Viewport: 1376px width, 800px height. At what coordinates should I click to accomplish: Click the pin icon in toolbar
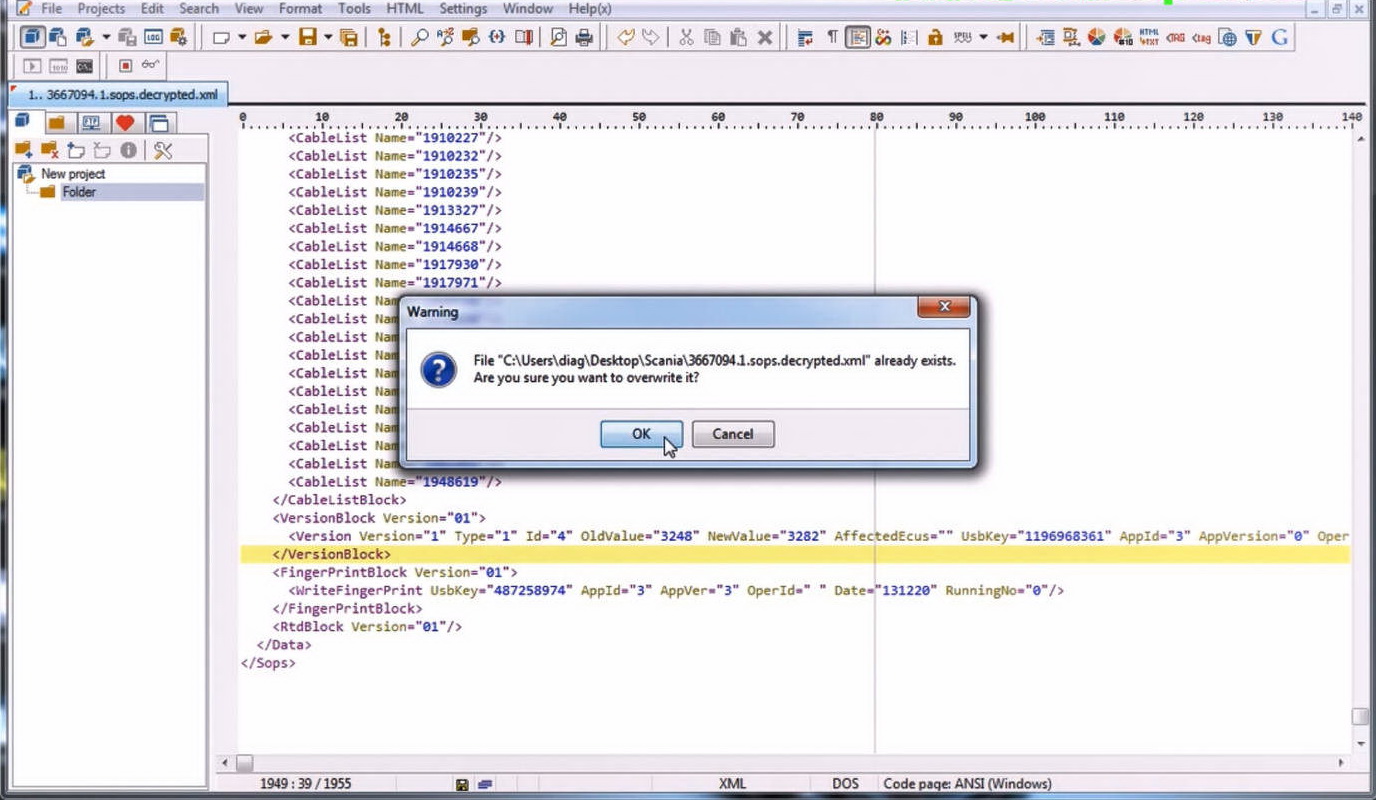pyautogui.click(x=1005, y=38)
